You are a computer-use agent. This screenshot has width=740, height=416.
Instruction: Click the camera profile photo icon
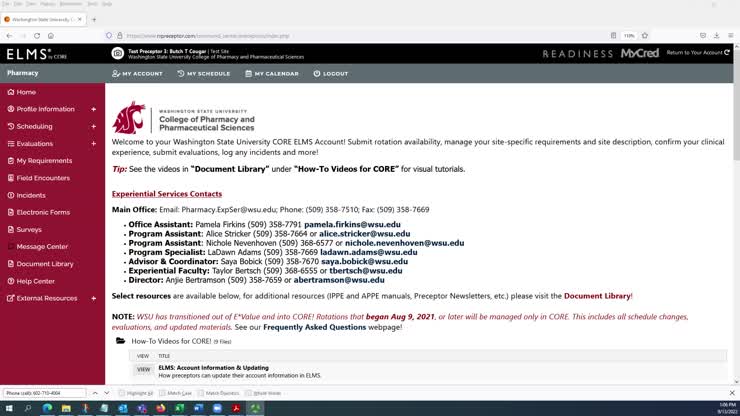118,53
